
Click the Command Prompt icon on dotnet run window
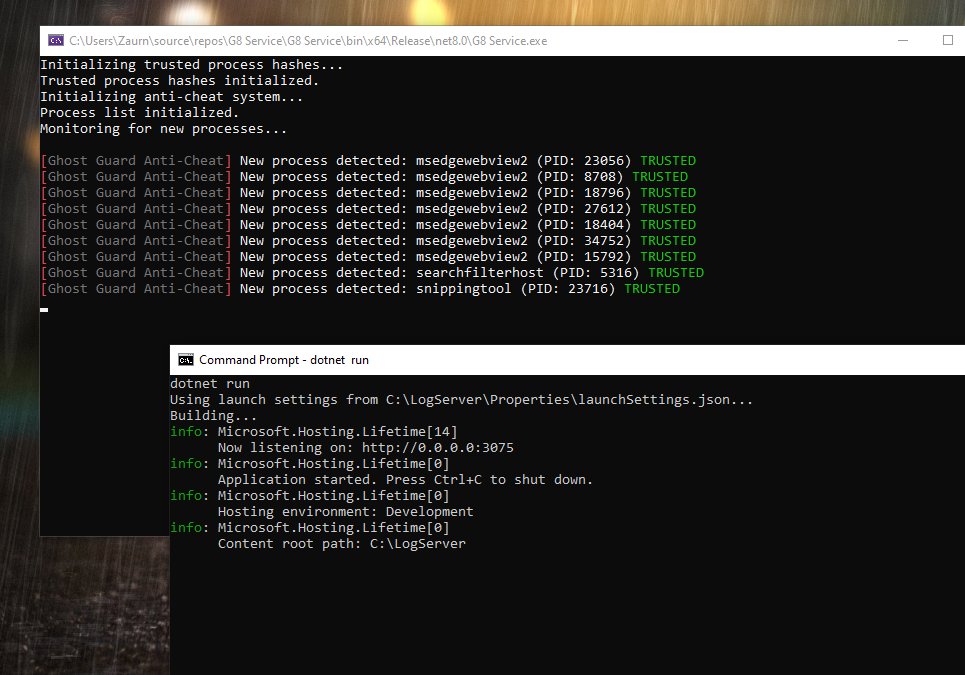(x=187, y=359)
